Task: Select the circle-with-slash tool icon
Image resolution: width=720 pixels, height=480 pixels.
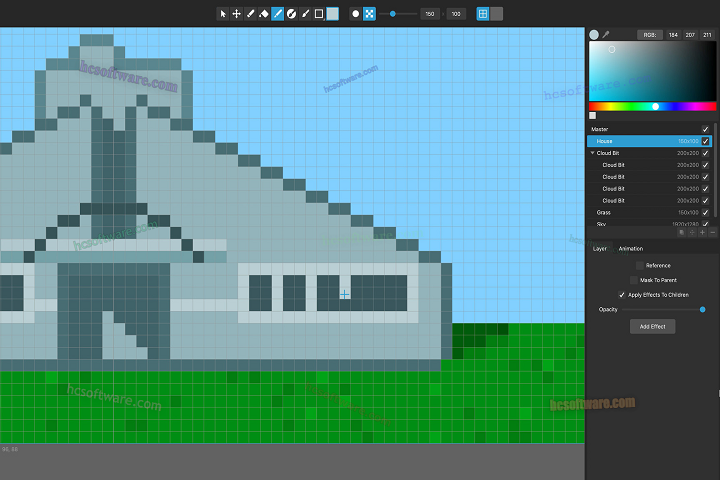Action: coord(292,14)
